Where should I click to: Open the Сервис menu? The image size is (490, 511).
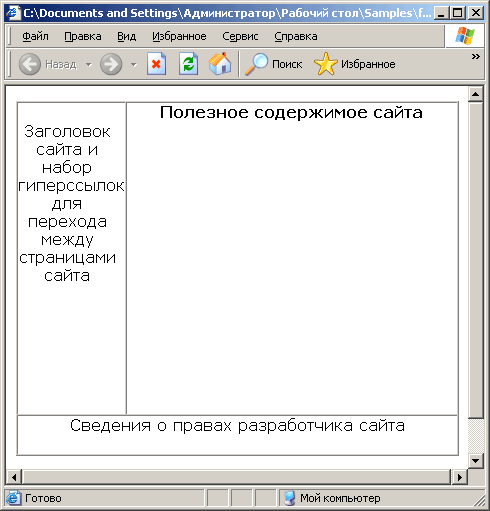point(240,36)
